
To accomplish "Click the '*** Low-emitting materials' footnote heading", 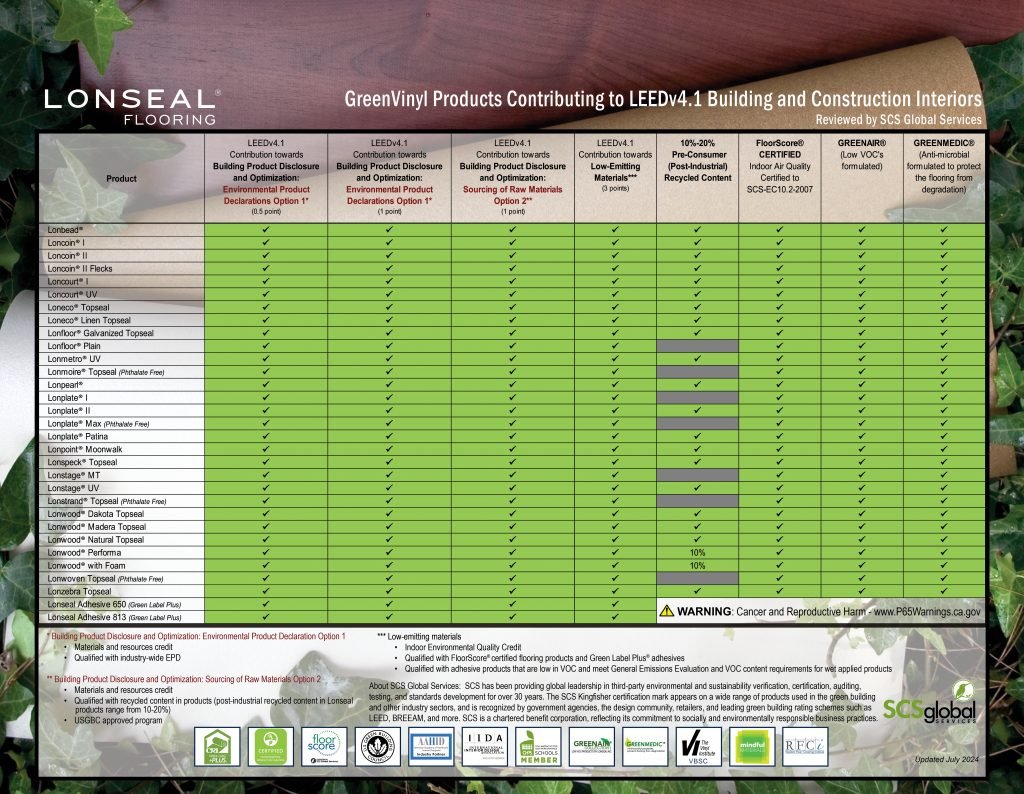I will 419,637.
